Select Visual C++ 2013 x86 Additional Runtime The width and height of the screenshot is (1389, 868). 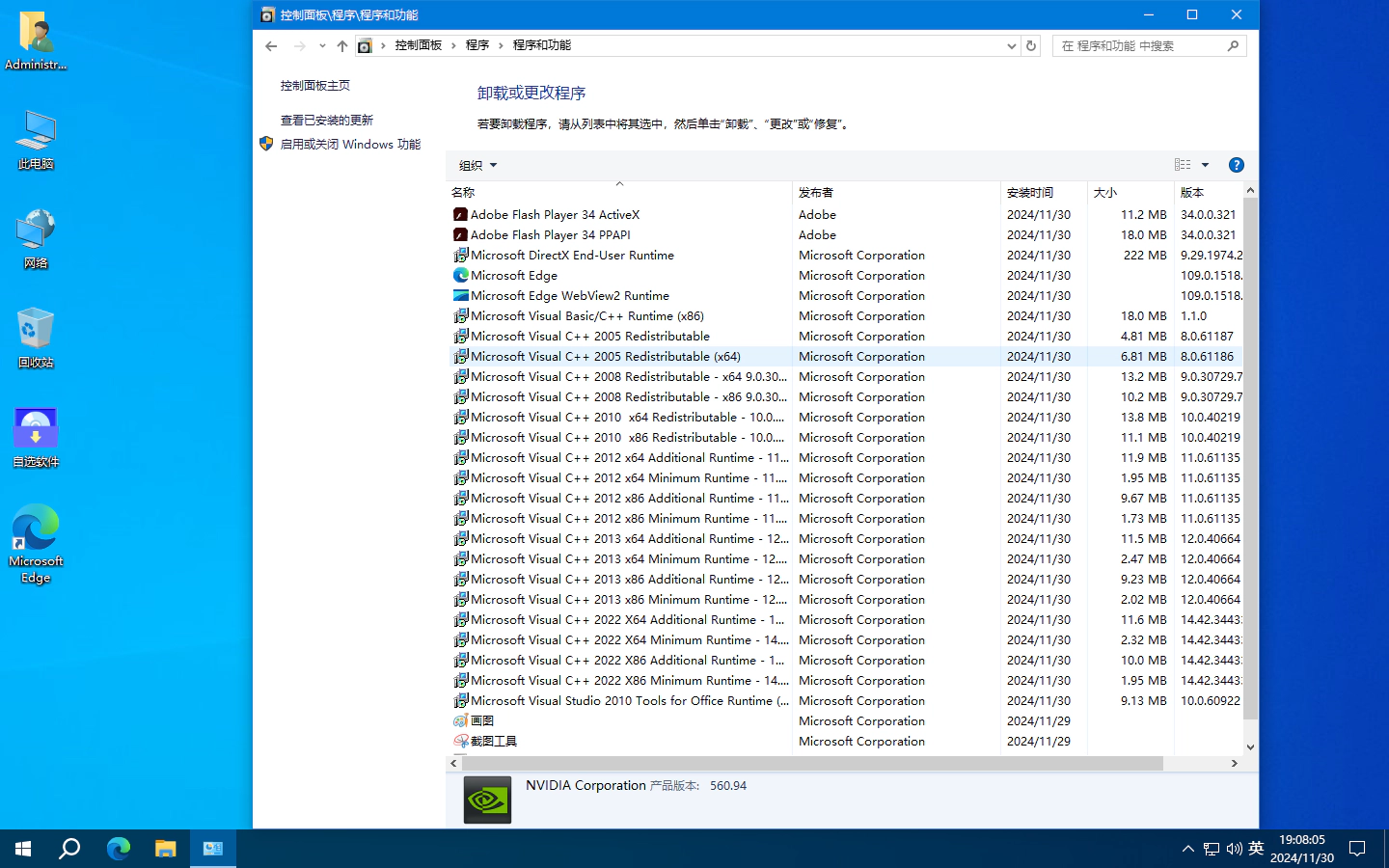[844, 580]
